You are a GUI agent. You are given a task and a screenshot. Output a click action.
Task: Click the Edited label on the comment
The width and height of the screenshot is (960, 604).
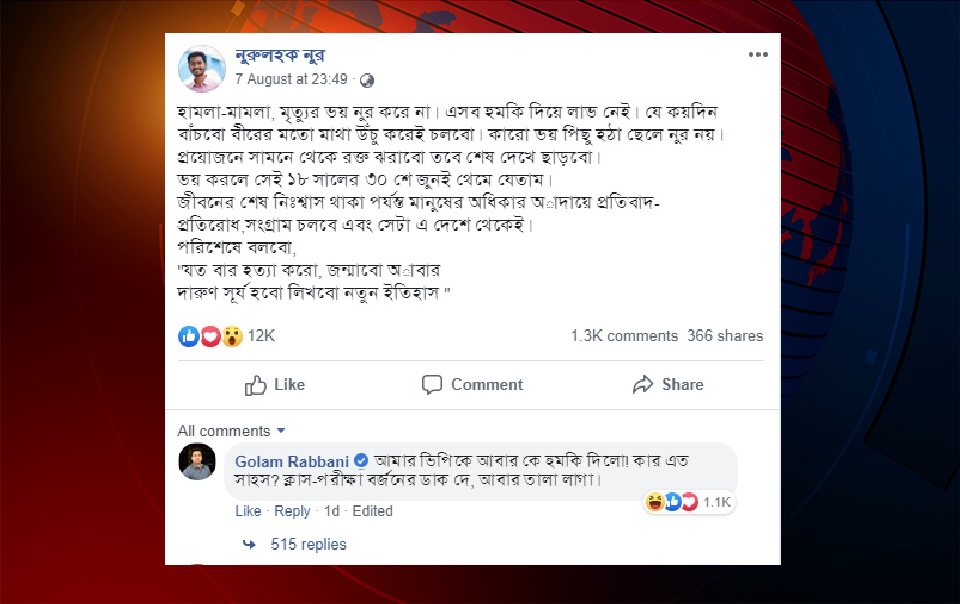tap(372, 511)
